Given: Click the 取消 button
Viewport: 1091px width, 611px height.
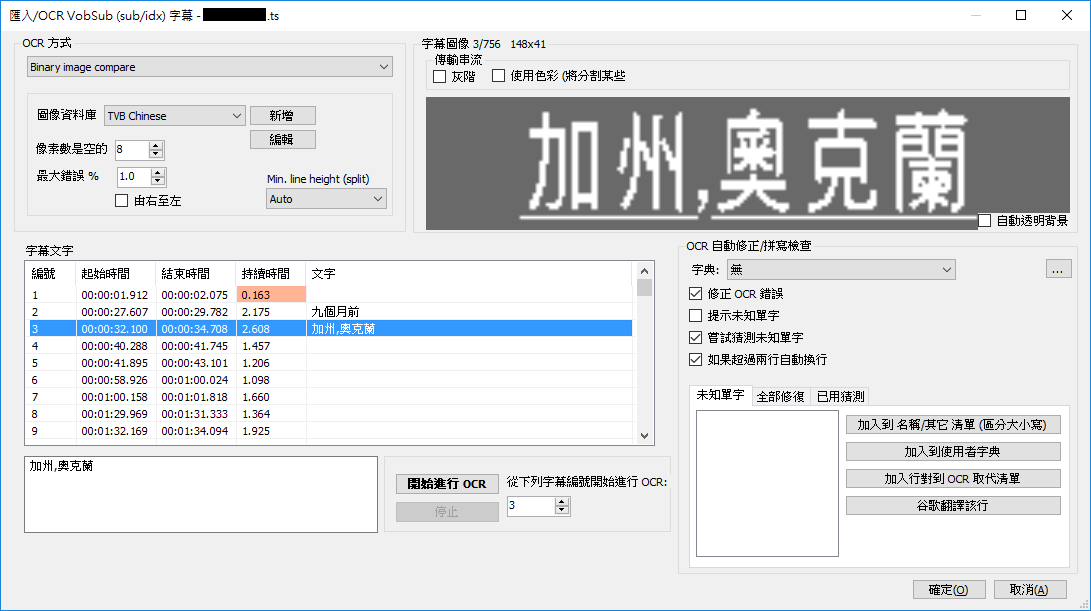Looking at the screenshot, I should [1030, 589].
